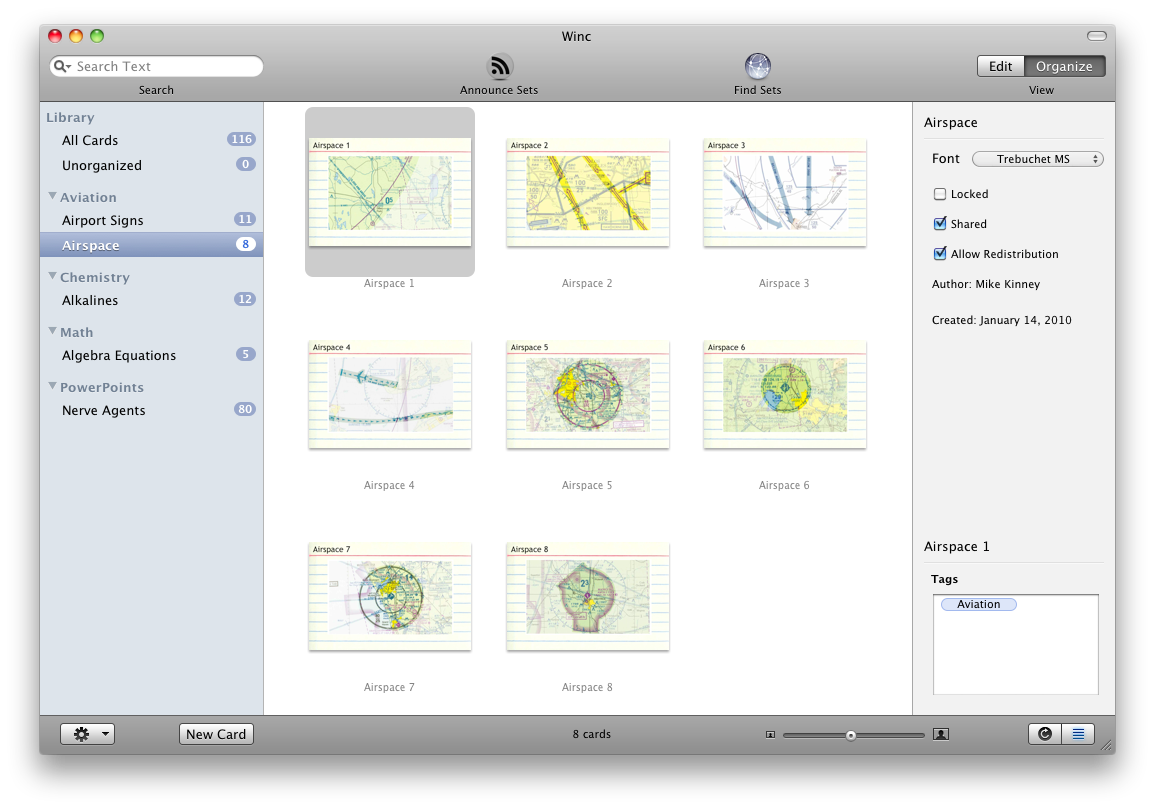Open the Announce Sets RSS icon

(499, 66)
